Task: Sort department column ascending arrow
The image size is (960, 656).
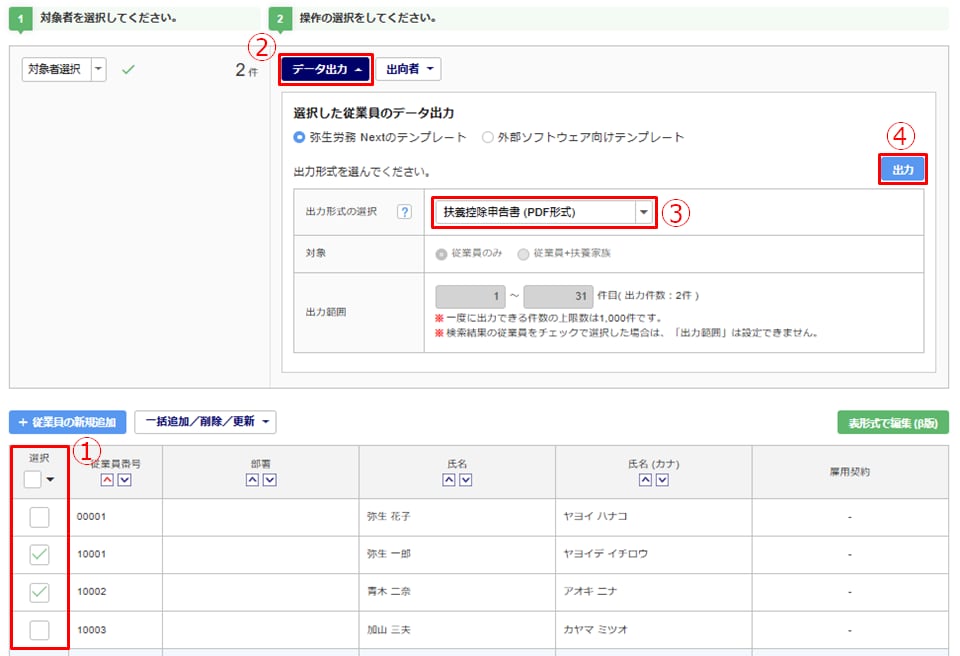Action: pos(252,480)
